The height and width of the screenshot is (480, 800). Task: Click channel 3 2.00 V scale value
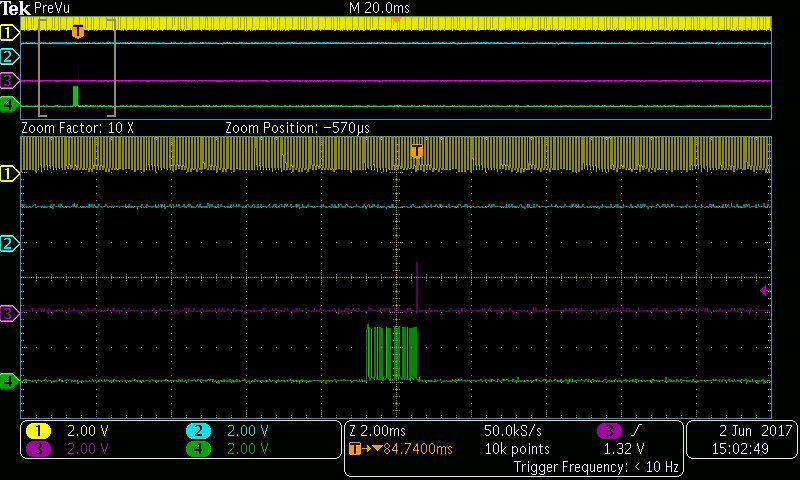(88, 449)
